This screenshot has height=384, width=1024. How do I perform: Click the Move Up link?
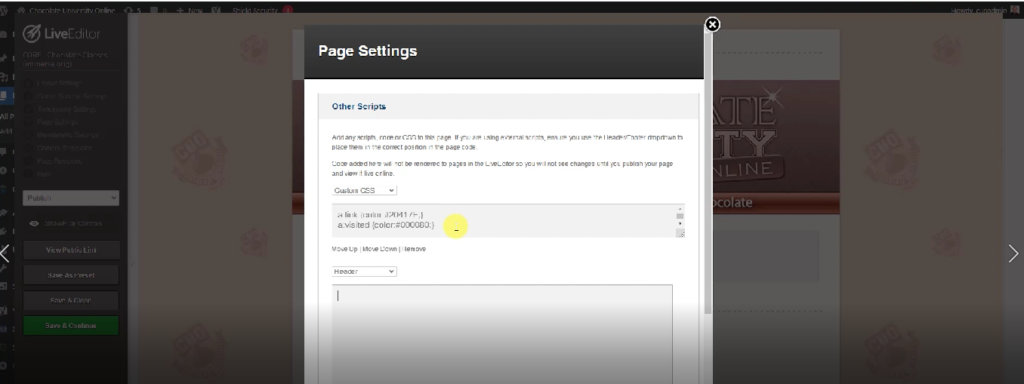point(344,249)
